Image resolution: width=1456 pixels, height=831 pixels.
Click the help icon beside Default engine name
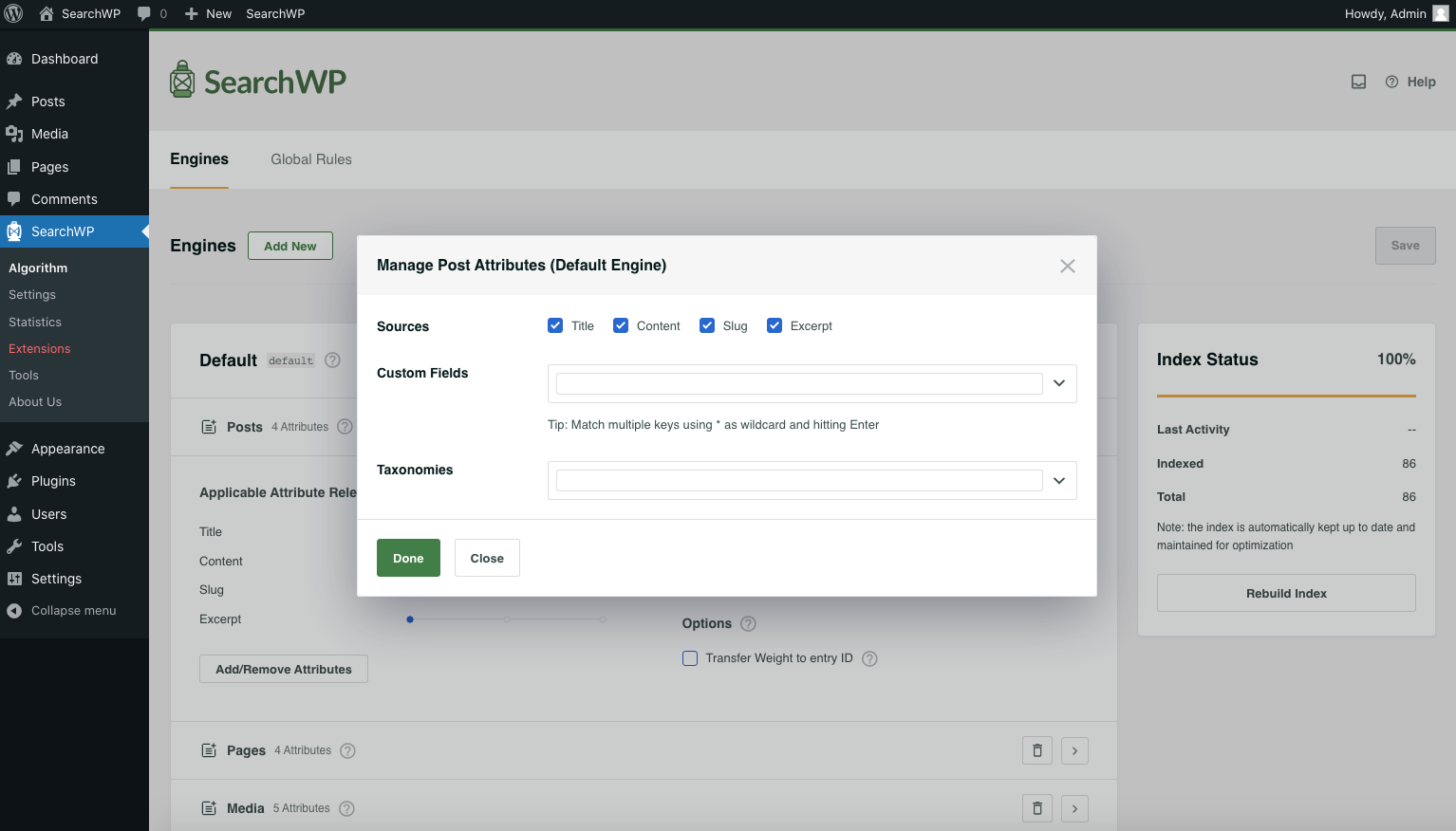(332, 360)
